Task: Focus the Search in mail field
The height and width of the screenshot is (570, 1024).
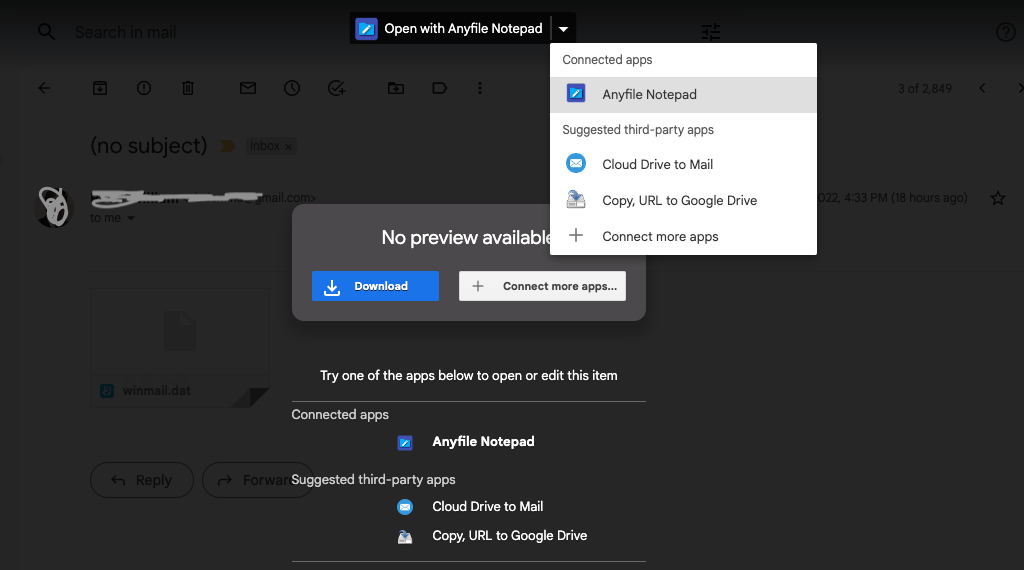Action: pos(126,32)
